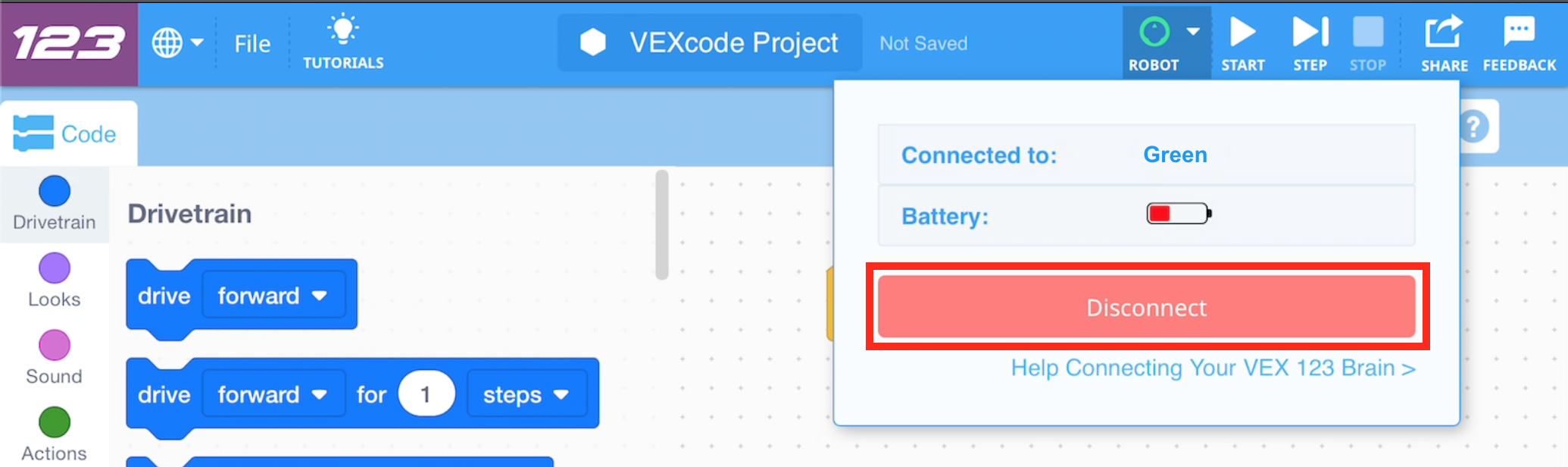The height and width of the screenshot is (467, 1568).
Task: Edit the steps number field
Action: point(426,393)
